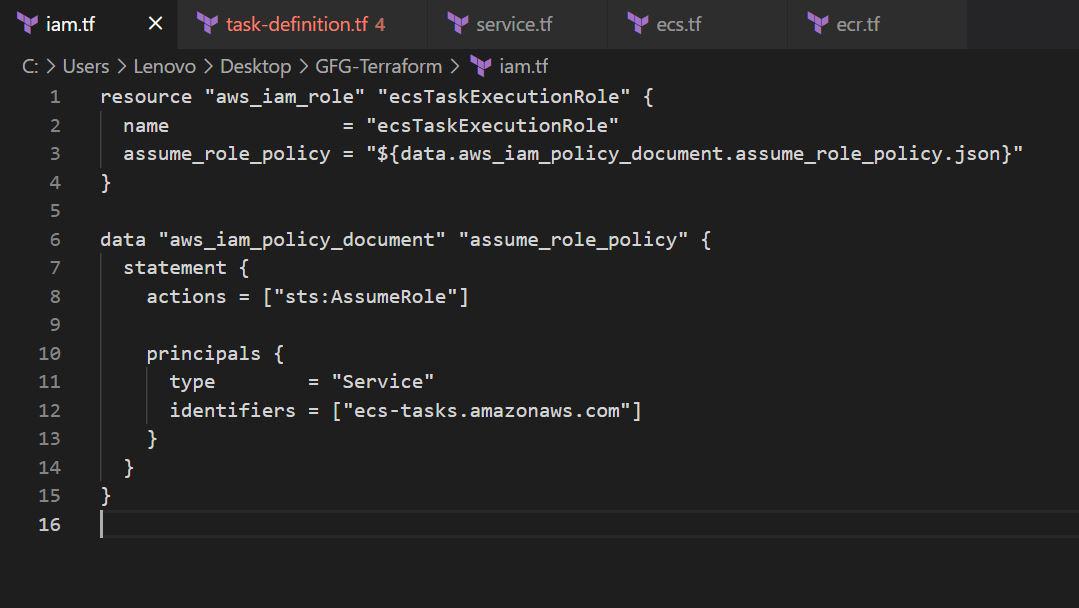Close the iam.tf editor tab
The width and height of the screenshot is (1079, 608).
(x=155, y=24)
